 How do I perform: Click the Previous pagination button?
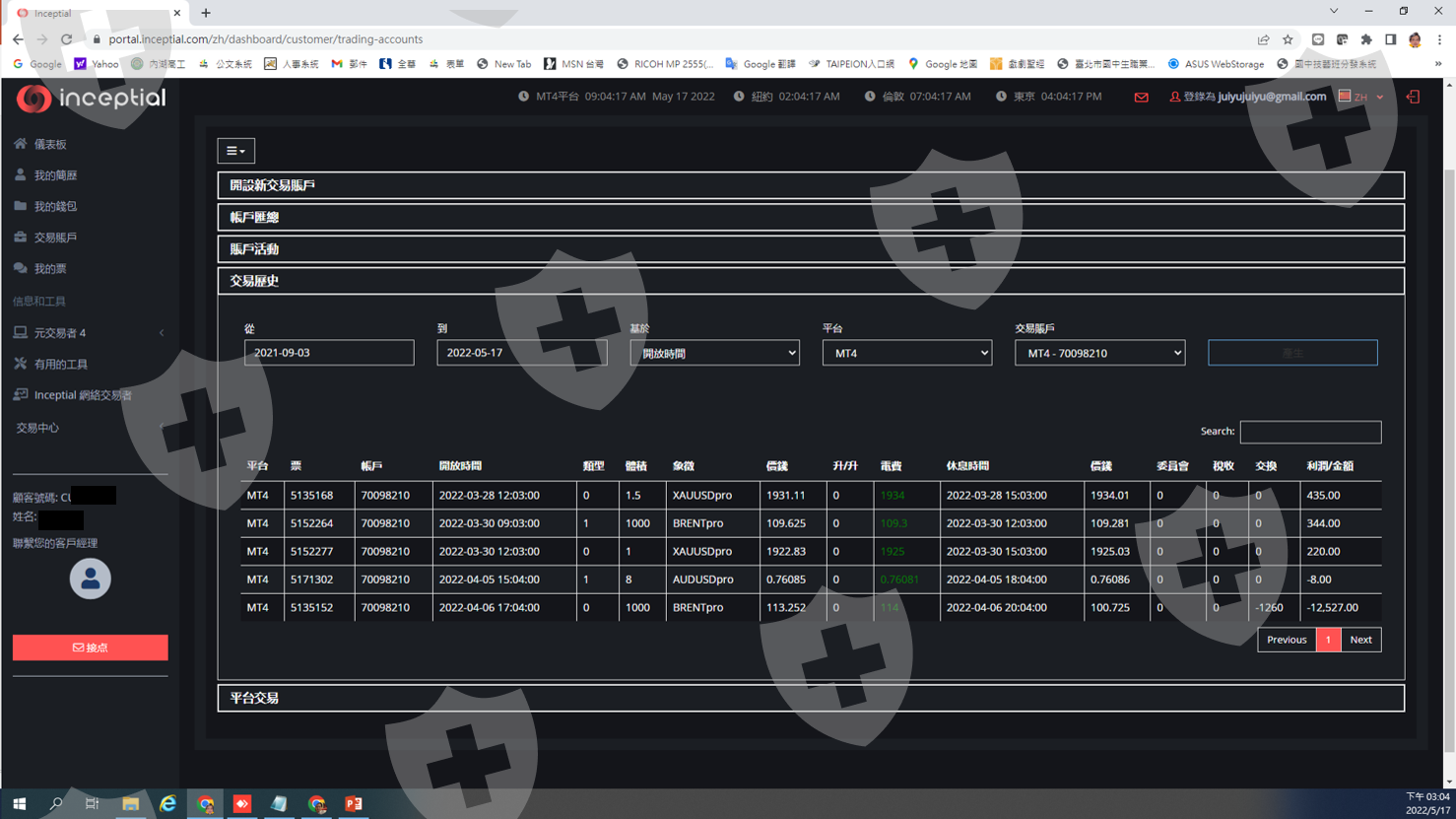tap(1286, 640)
